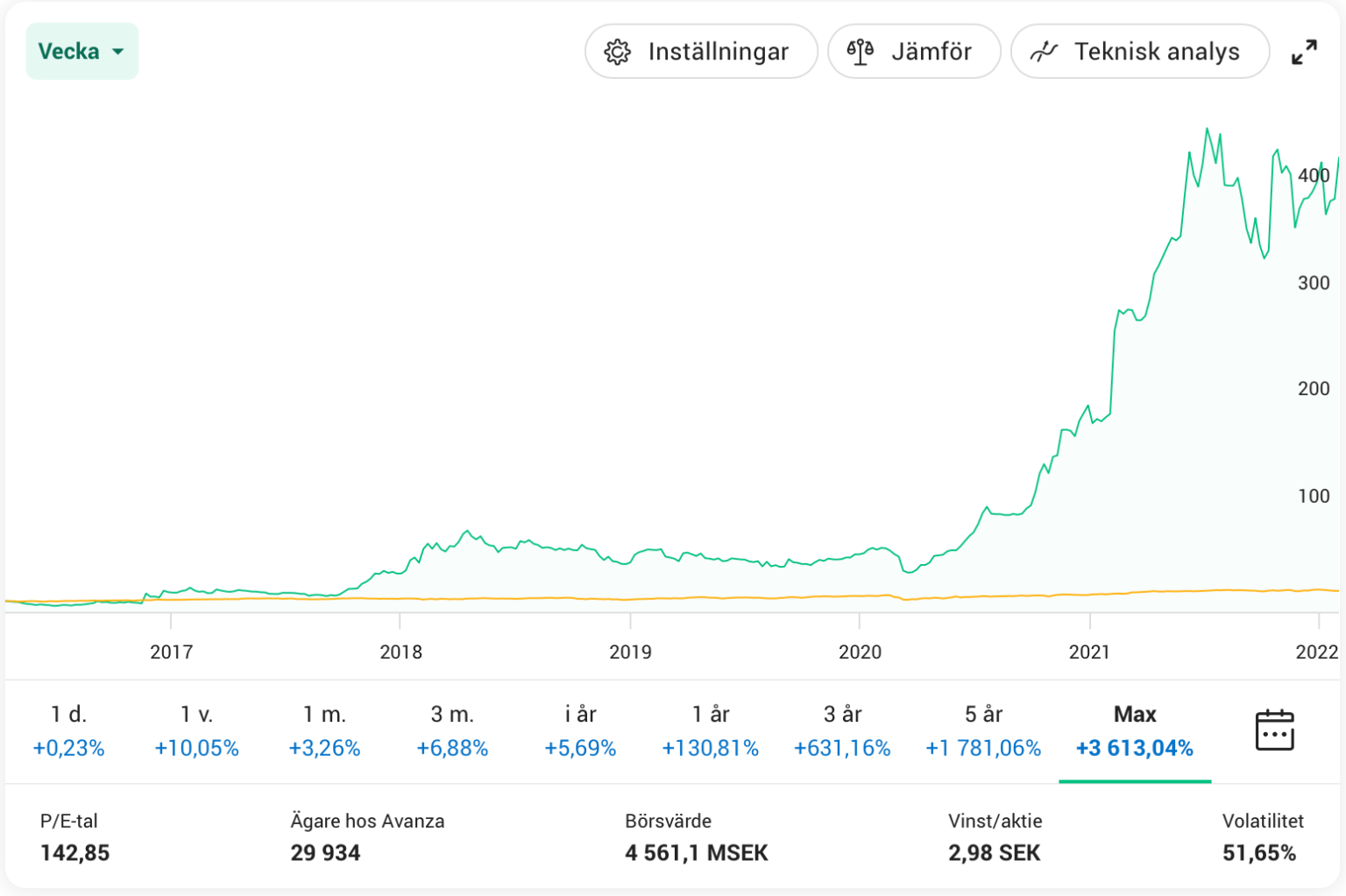Click the trend line icon beside Teknisk analys
Screen dimensions: 1346x896
click(1044, 52)
